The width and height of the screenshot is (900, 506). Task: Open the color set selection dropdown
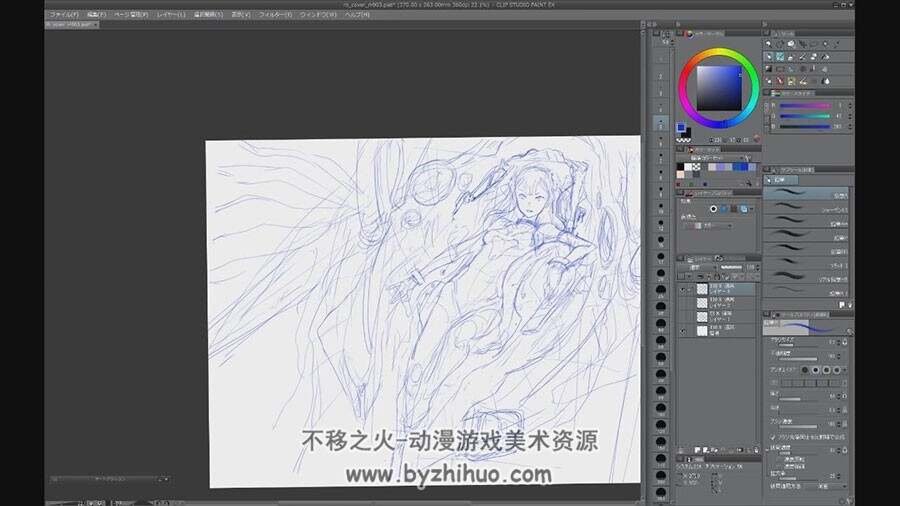[x=716, y=158]
